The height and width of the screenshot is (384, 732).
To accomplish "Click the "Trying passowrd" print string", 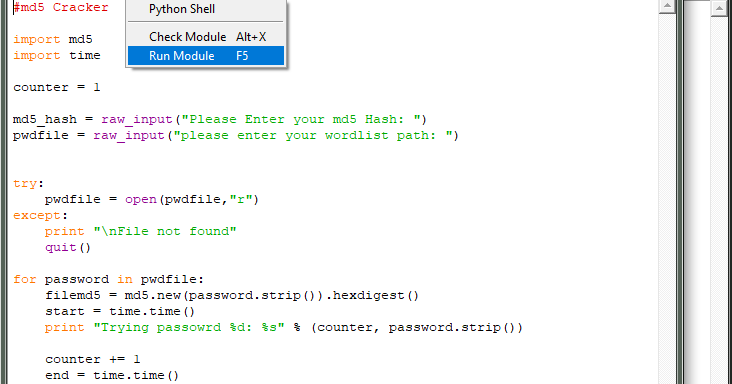I will coord(189,328).
